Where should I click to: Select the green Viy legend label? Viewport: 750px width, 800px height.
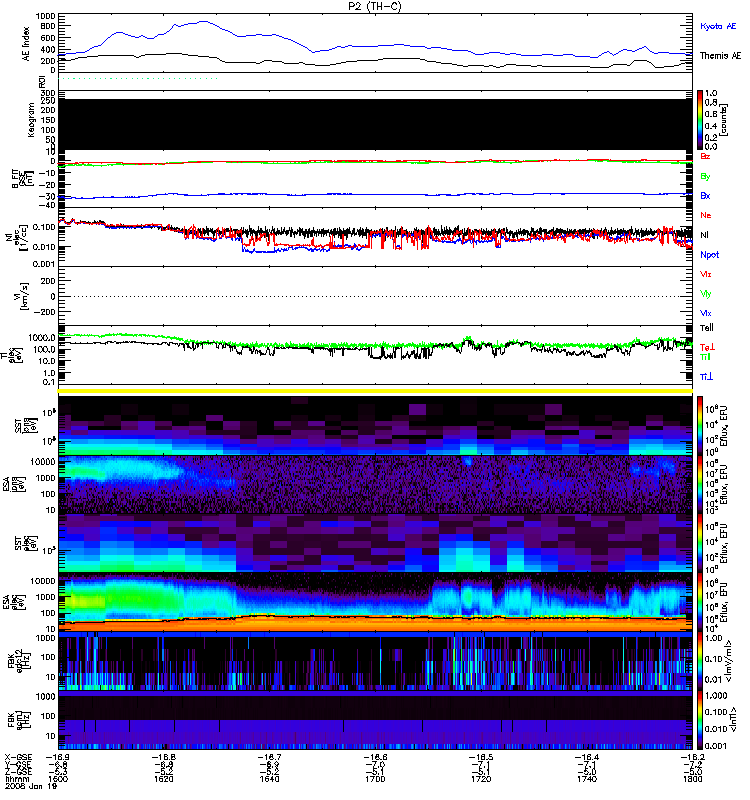point(705,294)
